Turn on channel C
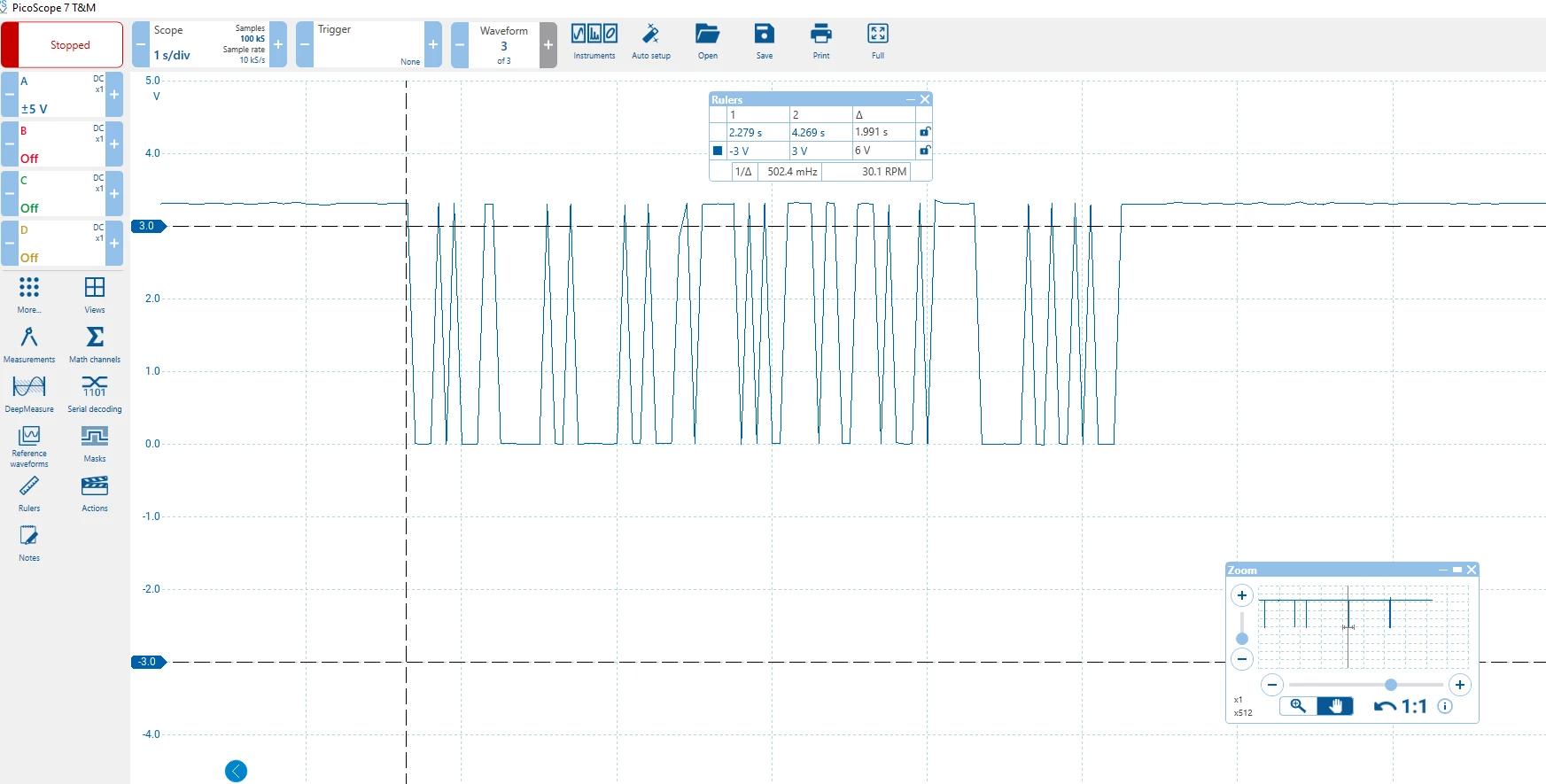1546x784 pixels. (62, 194)
